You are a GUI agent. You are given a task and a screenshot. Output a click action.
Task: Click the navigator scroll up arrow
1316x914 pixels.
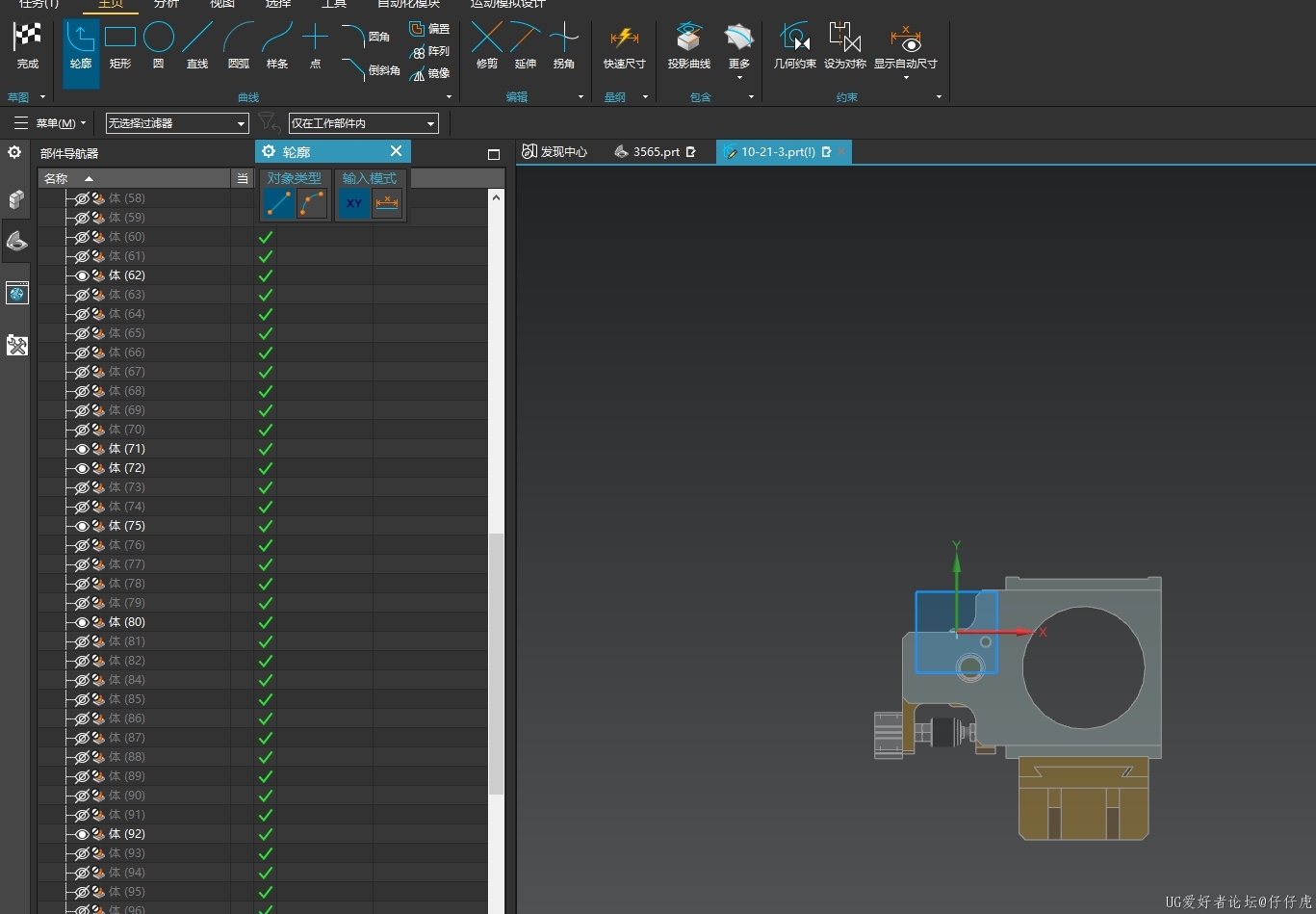click(x=497, y=197)
